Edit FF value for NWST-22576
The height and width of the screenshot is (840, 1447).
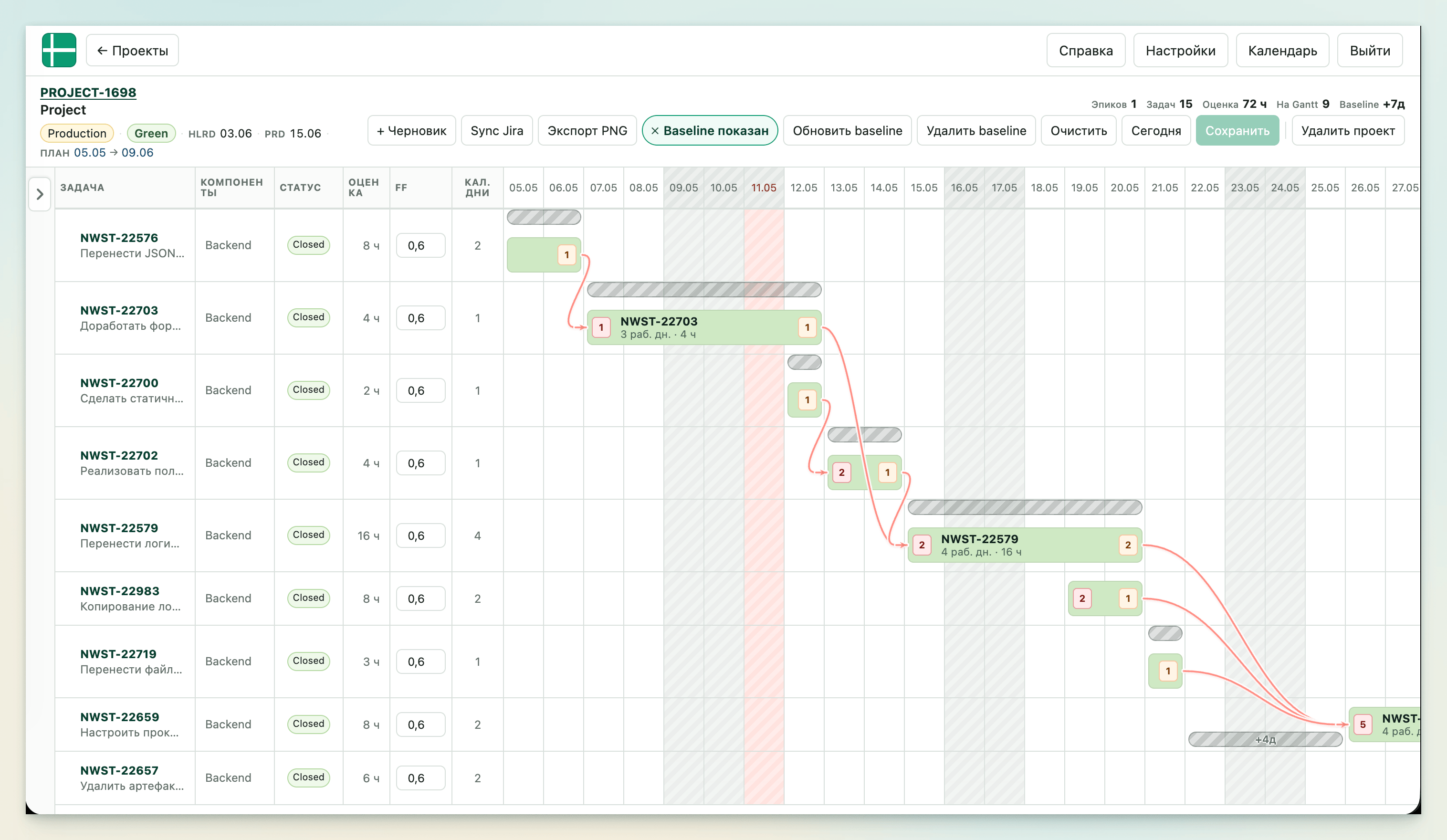[x=420, y=245]
